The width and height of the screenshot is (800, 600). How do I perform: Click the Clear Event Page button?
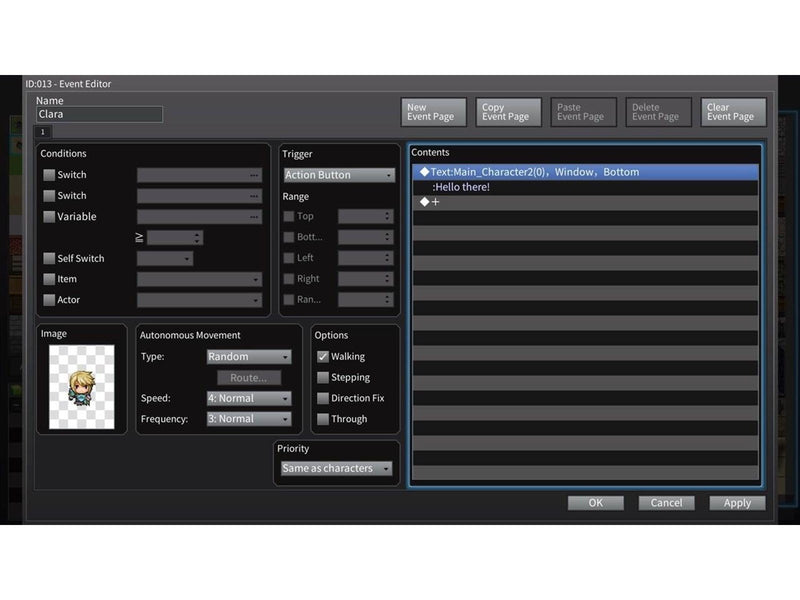tap(733, 112)
